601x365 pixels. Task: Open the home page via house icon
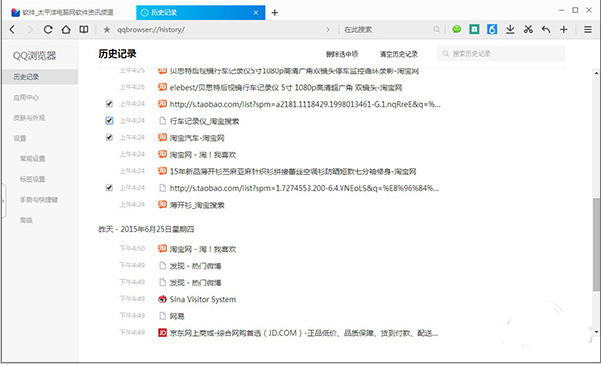click(x=66, y=30)
